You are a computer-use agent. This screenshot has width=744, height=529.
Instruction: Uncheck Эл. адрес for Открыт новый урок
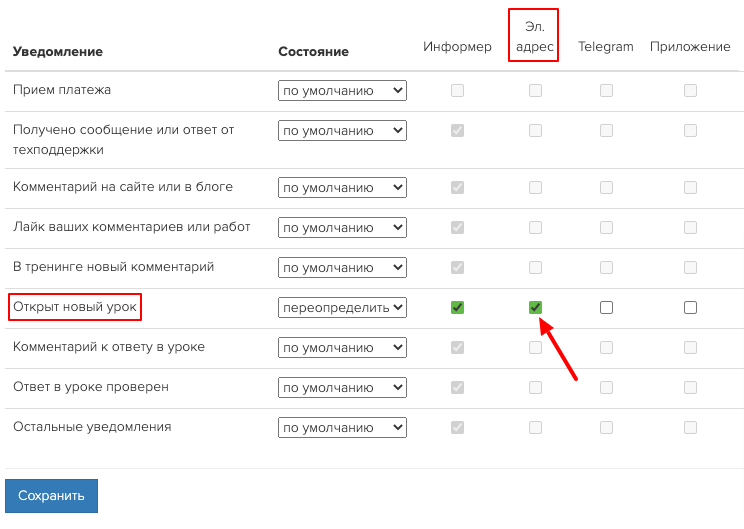click(535, 307)
